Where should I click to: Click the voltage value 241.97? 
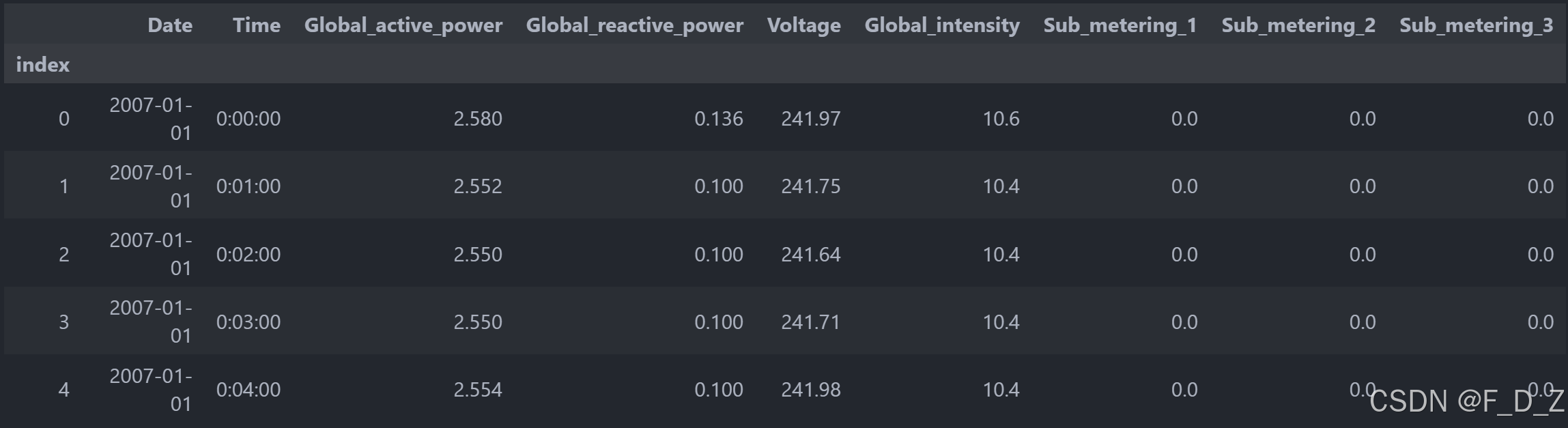pos(811,119)
